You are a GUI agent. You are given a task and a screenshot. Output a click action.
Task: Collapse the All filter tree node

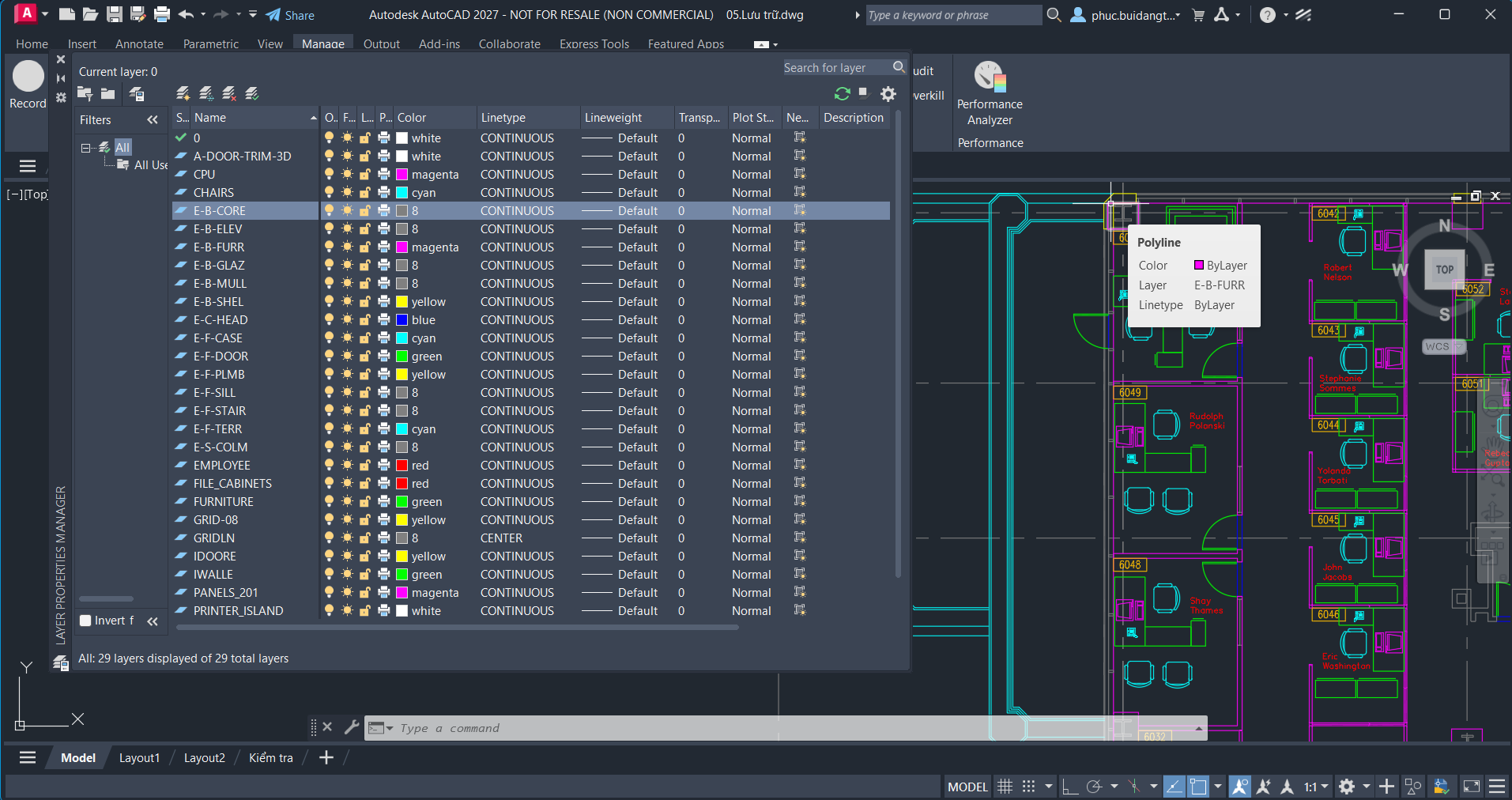point(85,148)
